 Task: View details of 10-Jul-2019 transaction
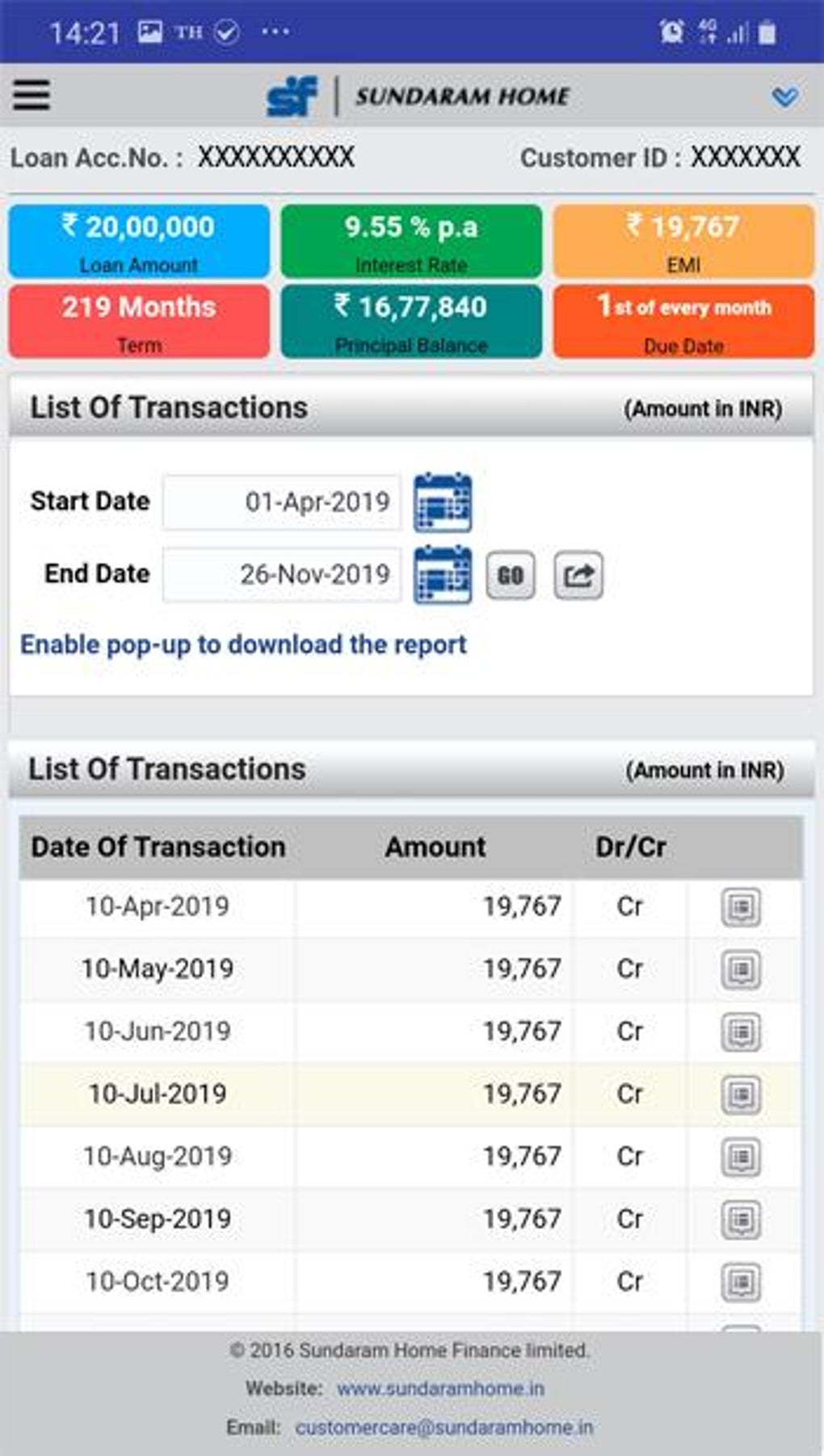[741, 1095]
